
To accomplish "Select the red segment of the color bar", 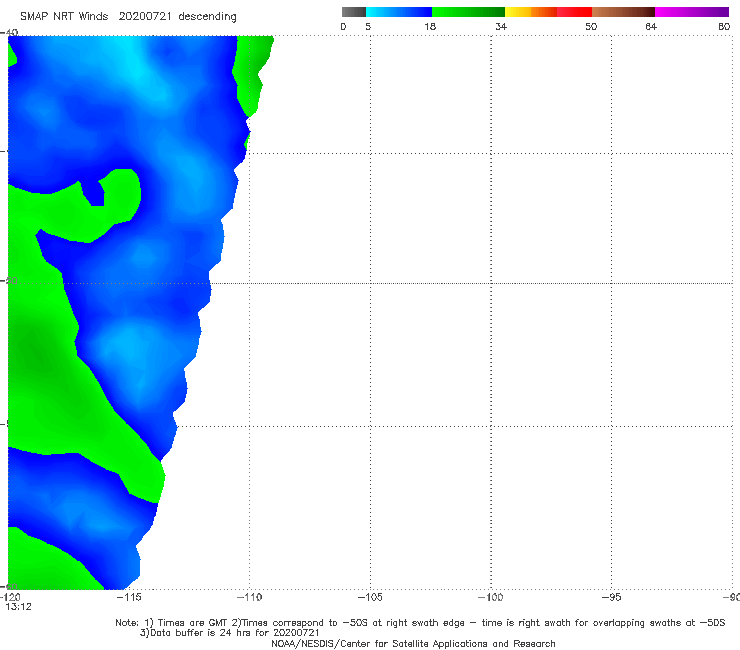I will pos(574,12).
